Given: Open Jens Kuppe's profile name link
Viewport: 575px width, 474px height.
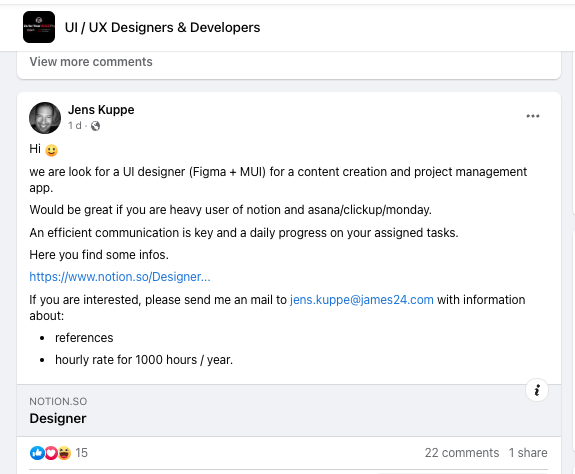Looking at the screenshot, I should (101, 110).
